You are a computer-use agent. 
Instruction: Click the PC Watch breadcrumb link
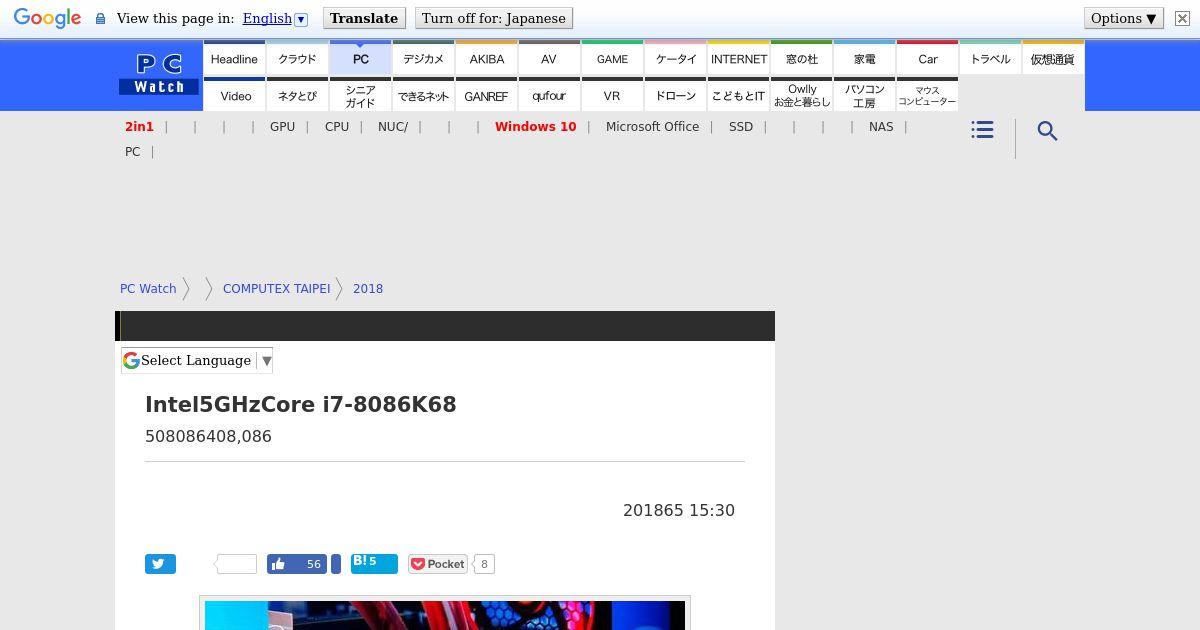(148, 288)
